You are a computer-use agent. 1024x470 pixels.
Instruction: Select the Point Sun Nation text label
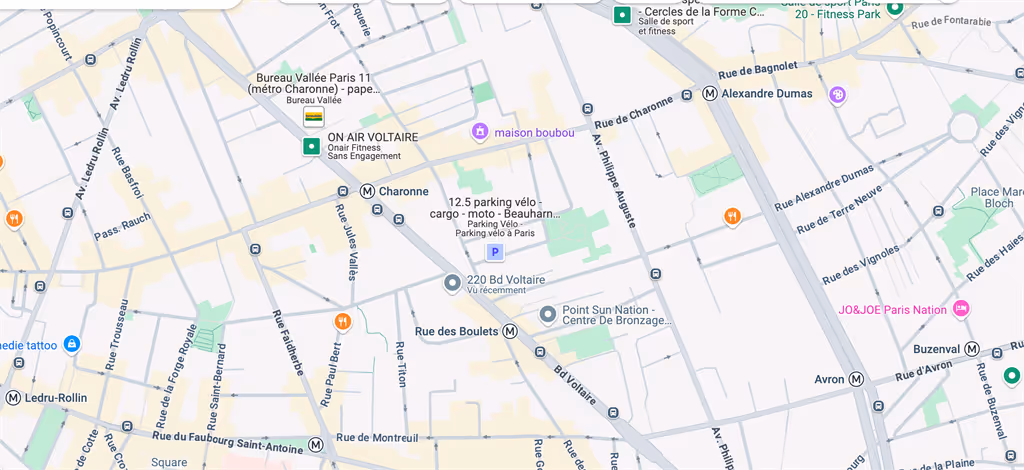616,315
